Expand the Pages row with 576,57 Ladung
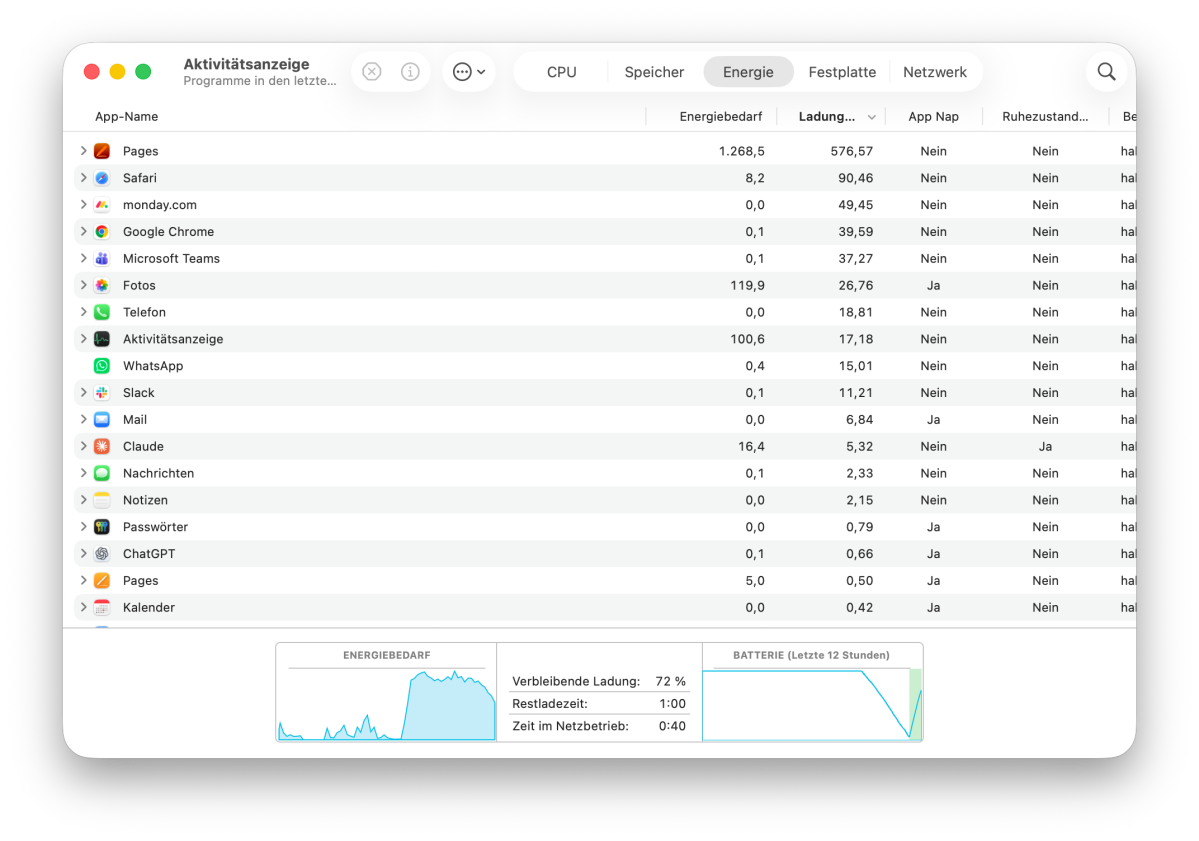Viewport: 1199px width, 841px height. click(x=83, y=151)
